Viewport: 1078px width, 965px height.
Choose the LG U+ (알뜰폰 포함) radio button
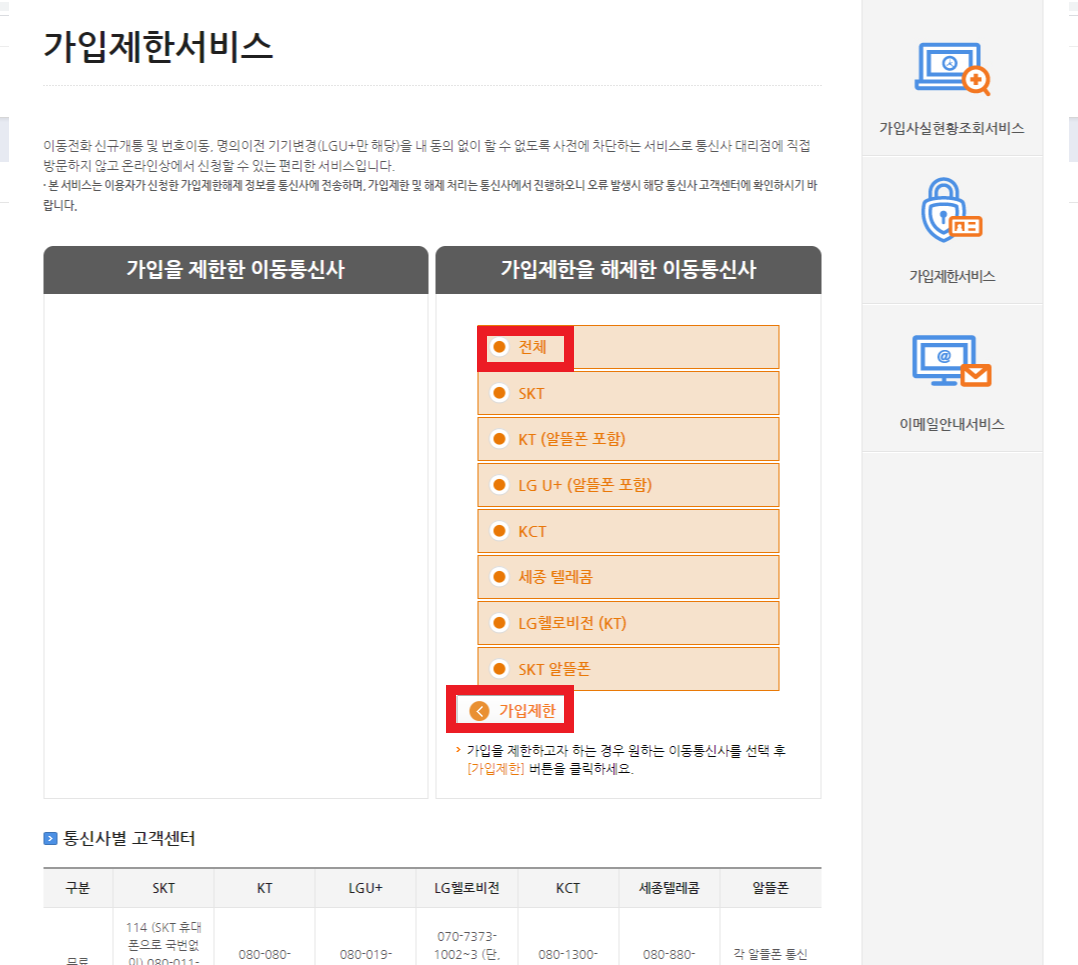[500, 485]
